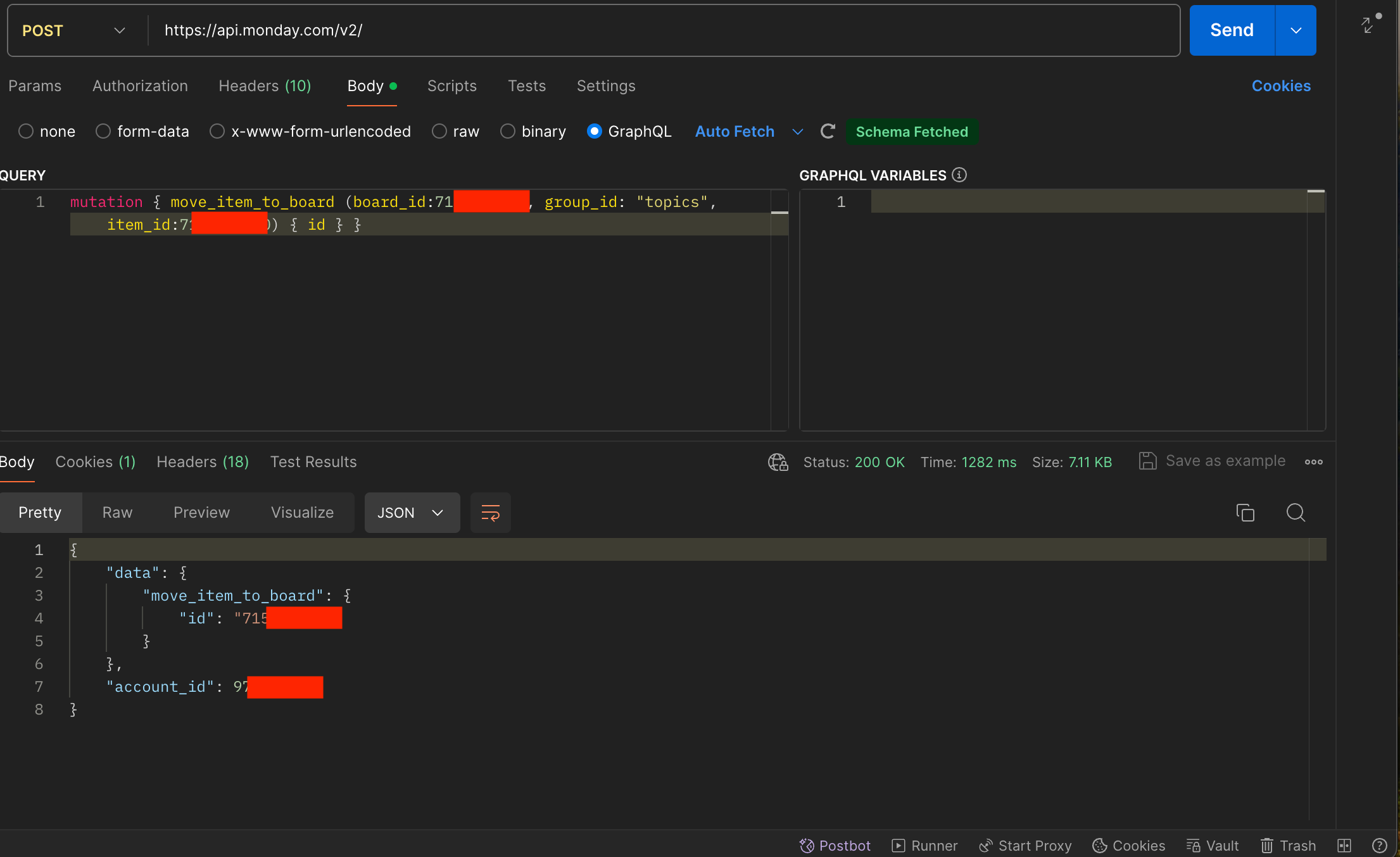The height and width of the screenshot is (857, 1400).
Task: Switch response view to Pretty
Action: tap(40, 513)
